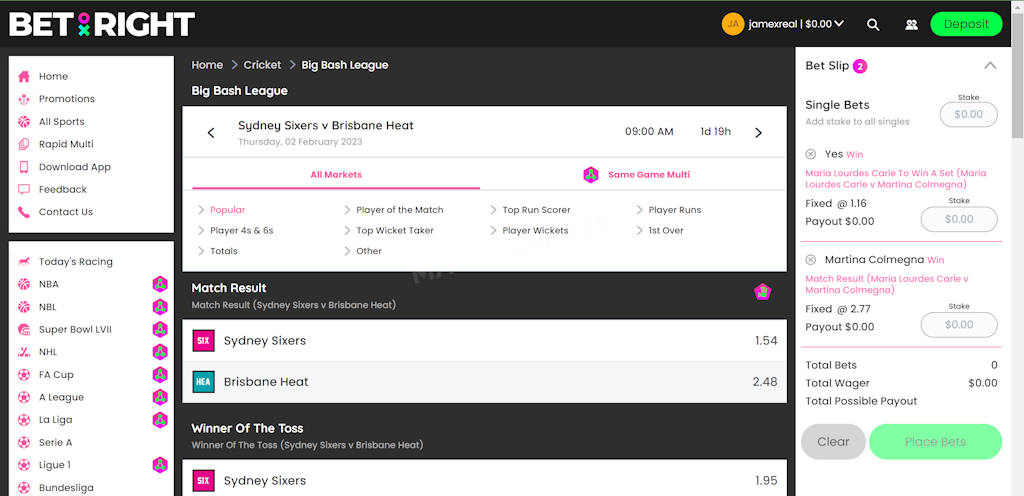This screenshot has height=496, width=1024.
Task: Click the Home breadcrumb link
Action: [x=207, y=65]
